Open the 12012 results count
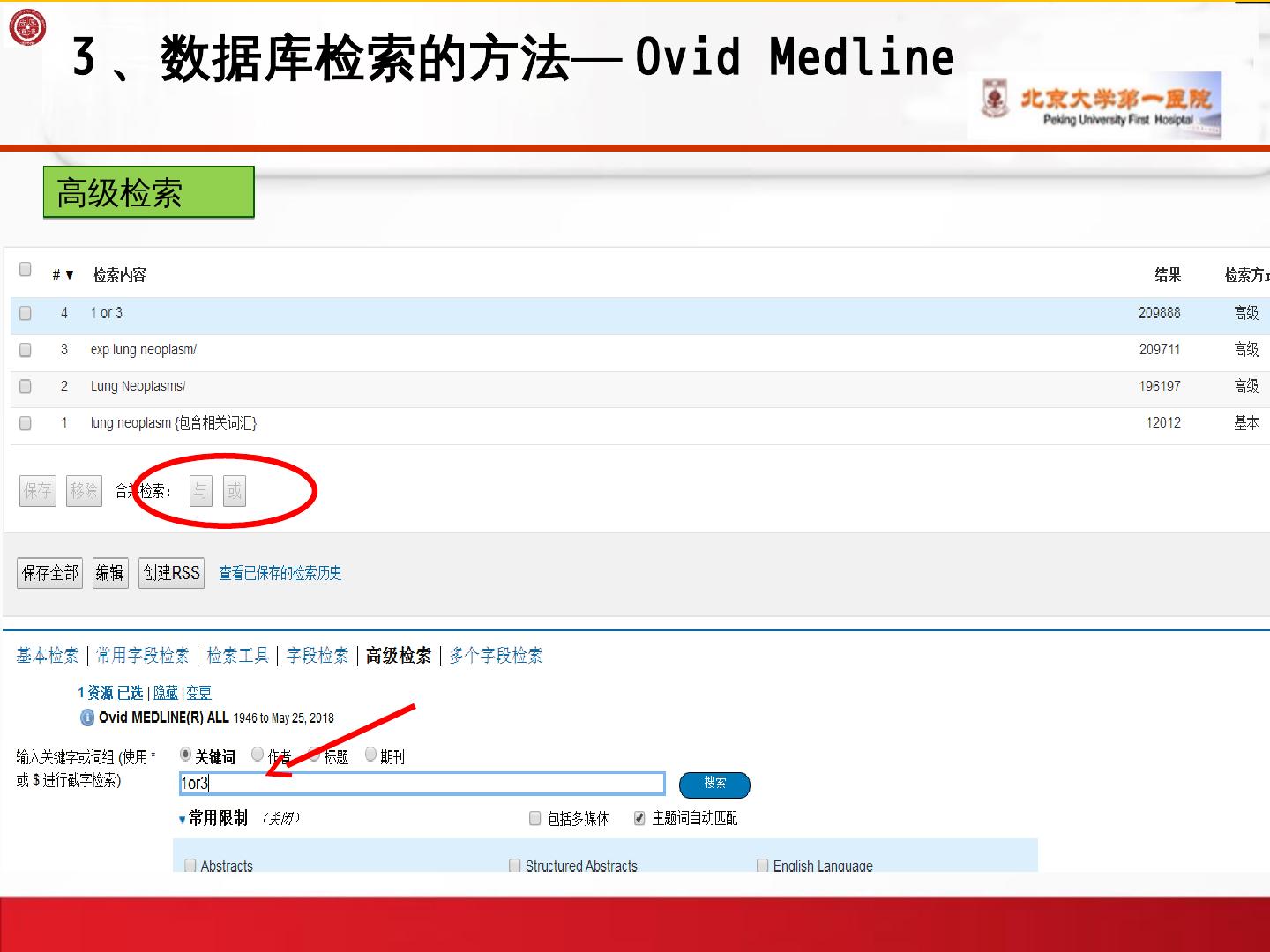Screen dimensions: 1270x952 (x=1163, y=423)
